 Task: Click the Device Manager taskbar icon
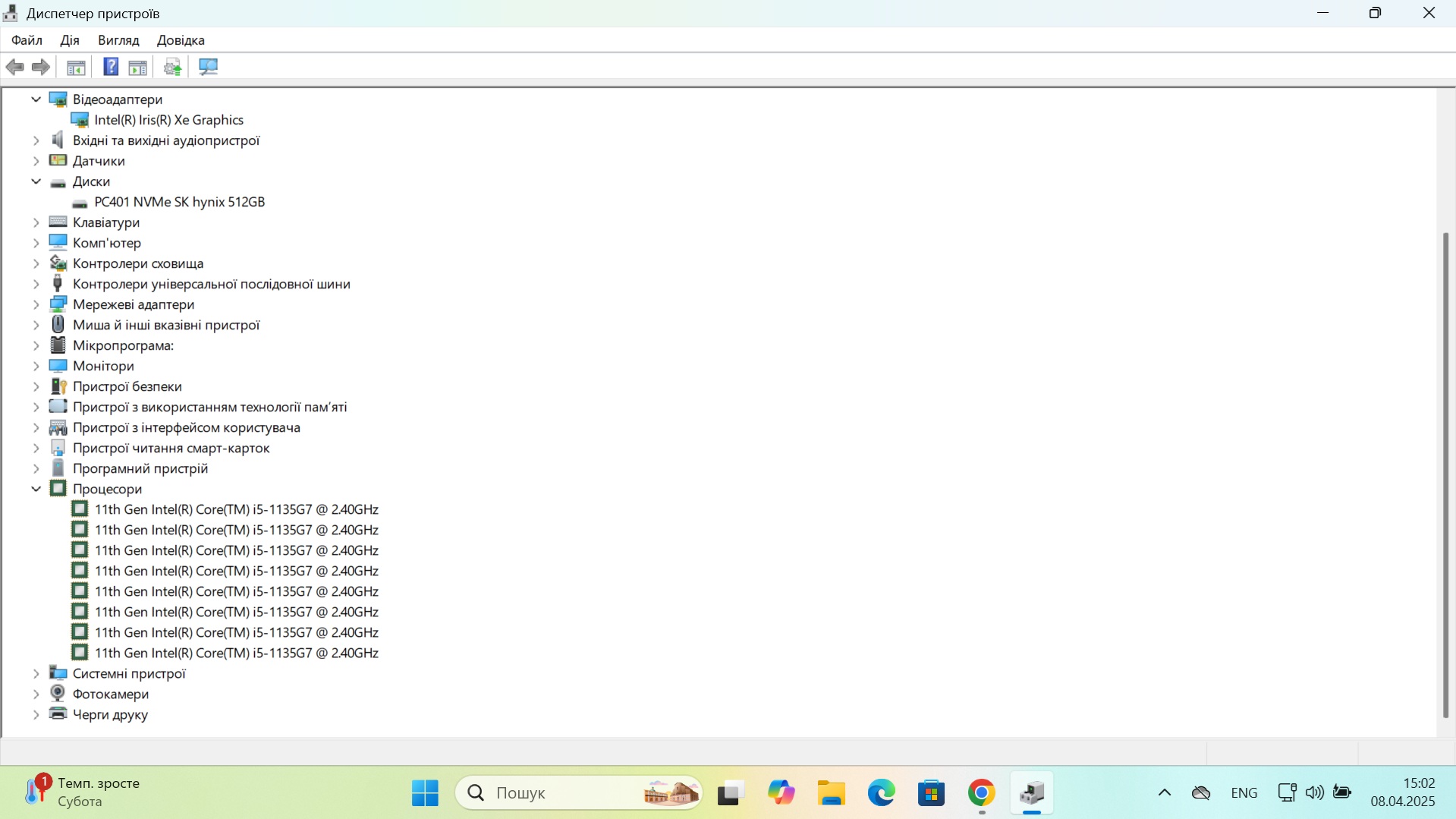pyautogui.click(x=1032, y=793)
